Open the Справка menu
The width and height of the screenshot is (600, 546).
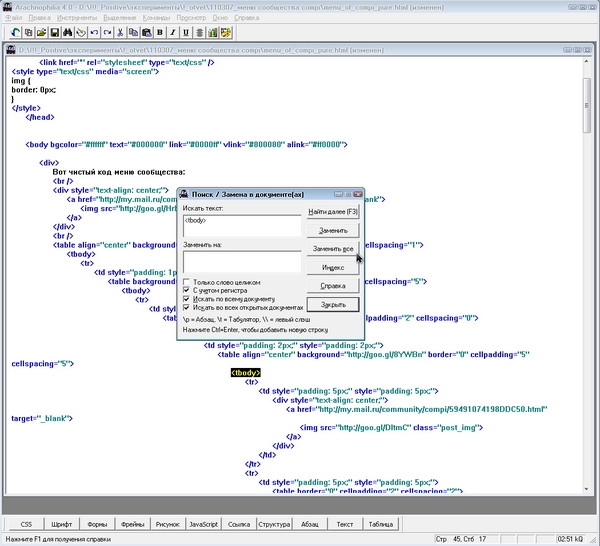pos(246,18)
